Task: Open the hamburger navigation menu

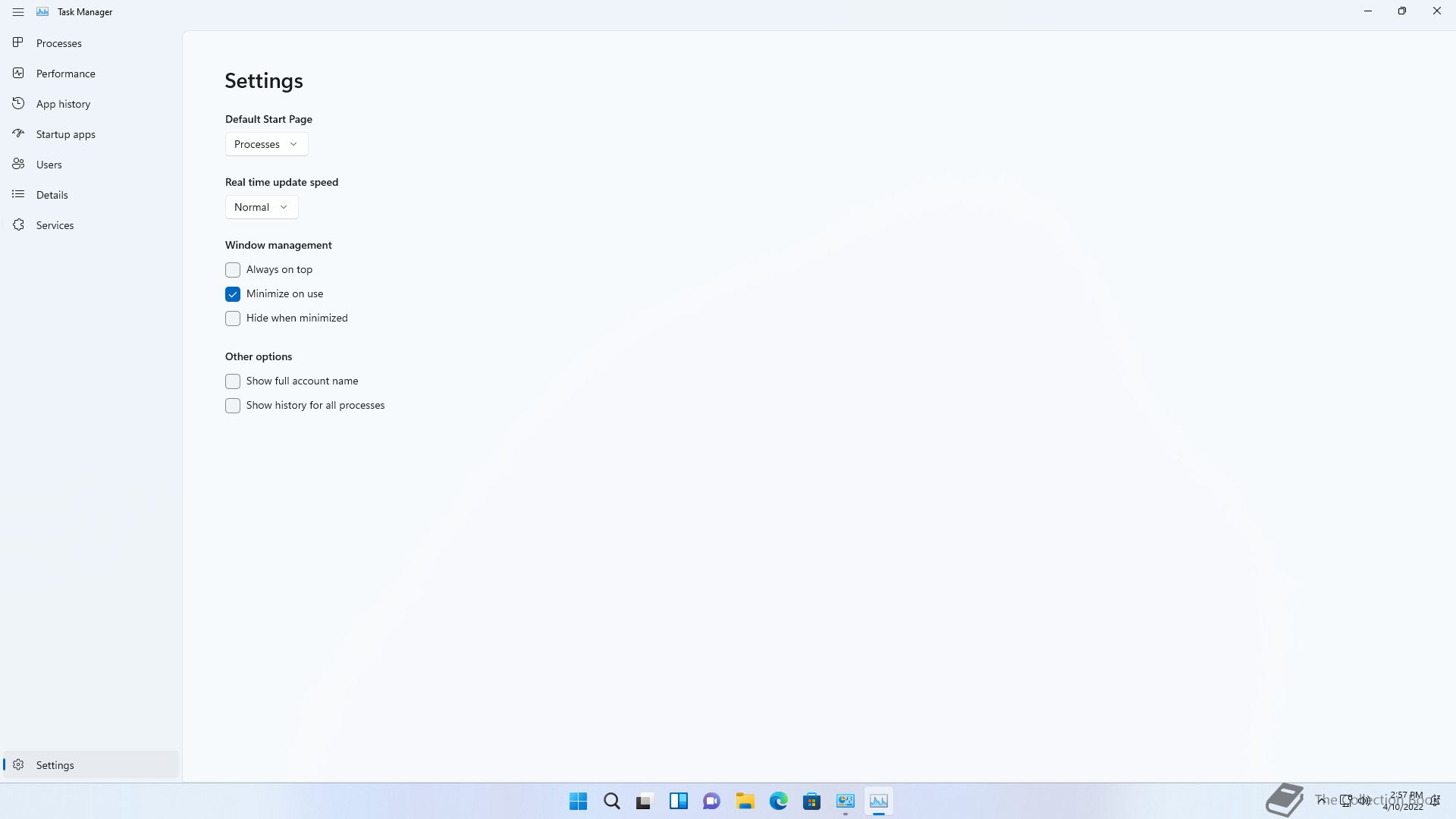Action: 18,12
